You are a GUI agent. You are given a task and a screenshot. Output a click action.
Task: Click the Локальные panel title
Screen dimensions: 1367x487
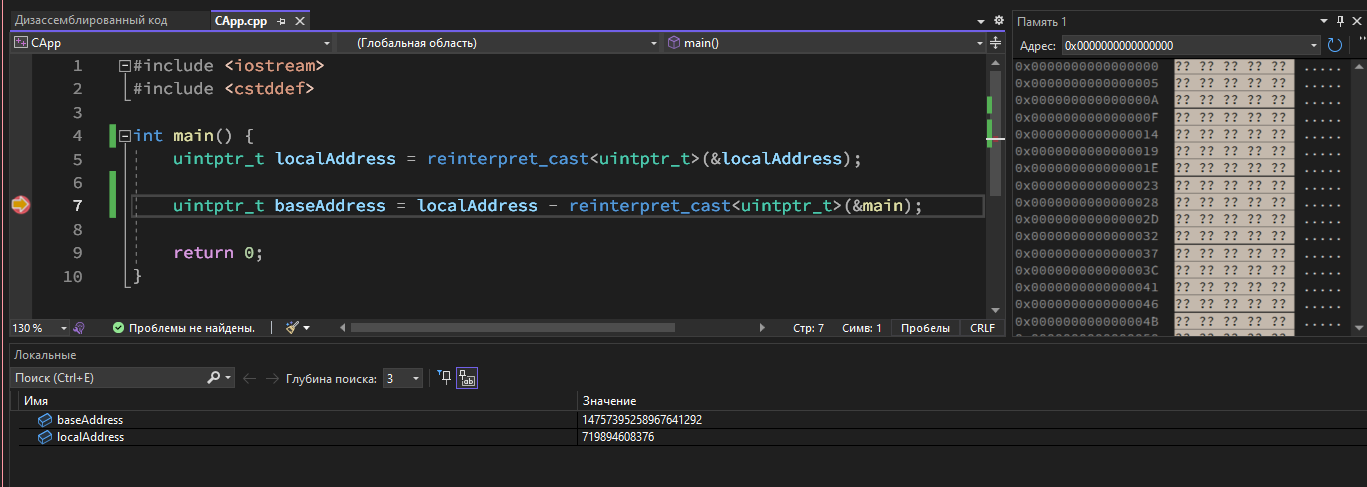point(45,355)
